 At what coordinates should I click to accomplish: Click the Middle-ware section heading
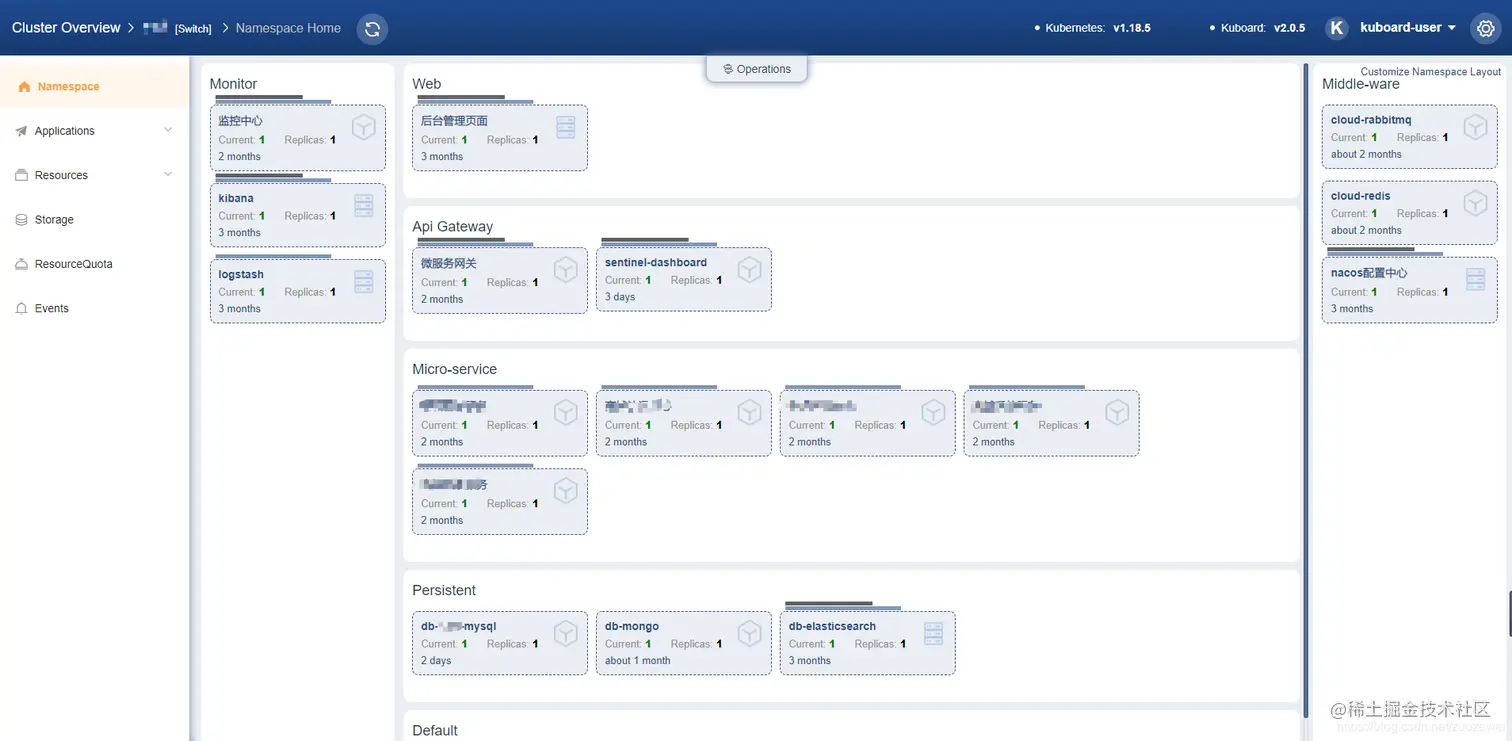point(1361,84)
